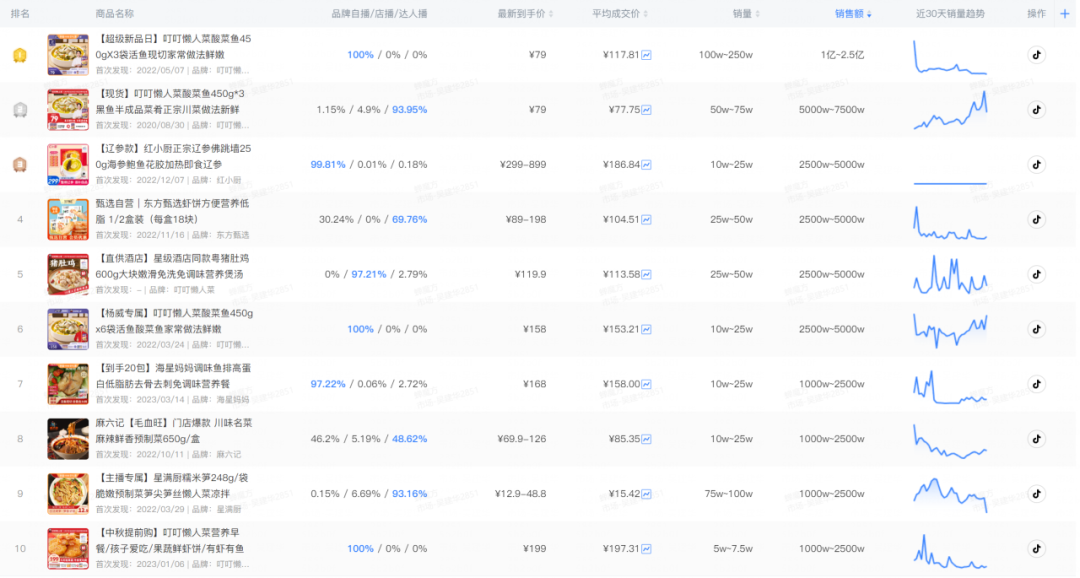The height and width of the screenshot is (578, 1080).
Task: Click thumbnail of 东方甄选虾饼 product
Action: [x=68, y=220]
